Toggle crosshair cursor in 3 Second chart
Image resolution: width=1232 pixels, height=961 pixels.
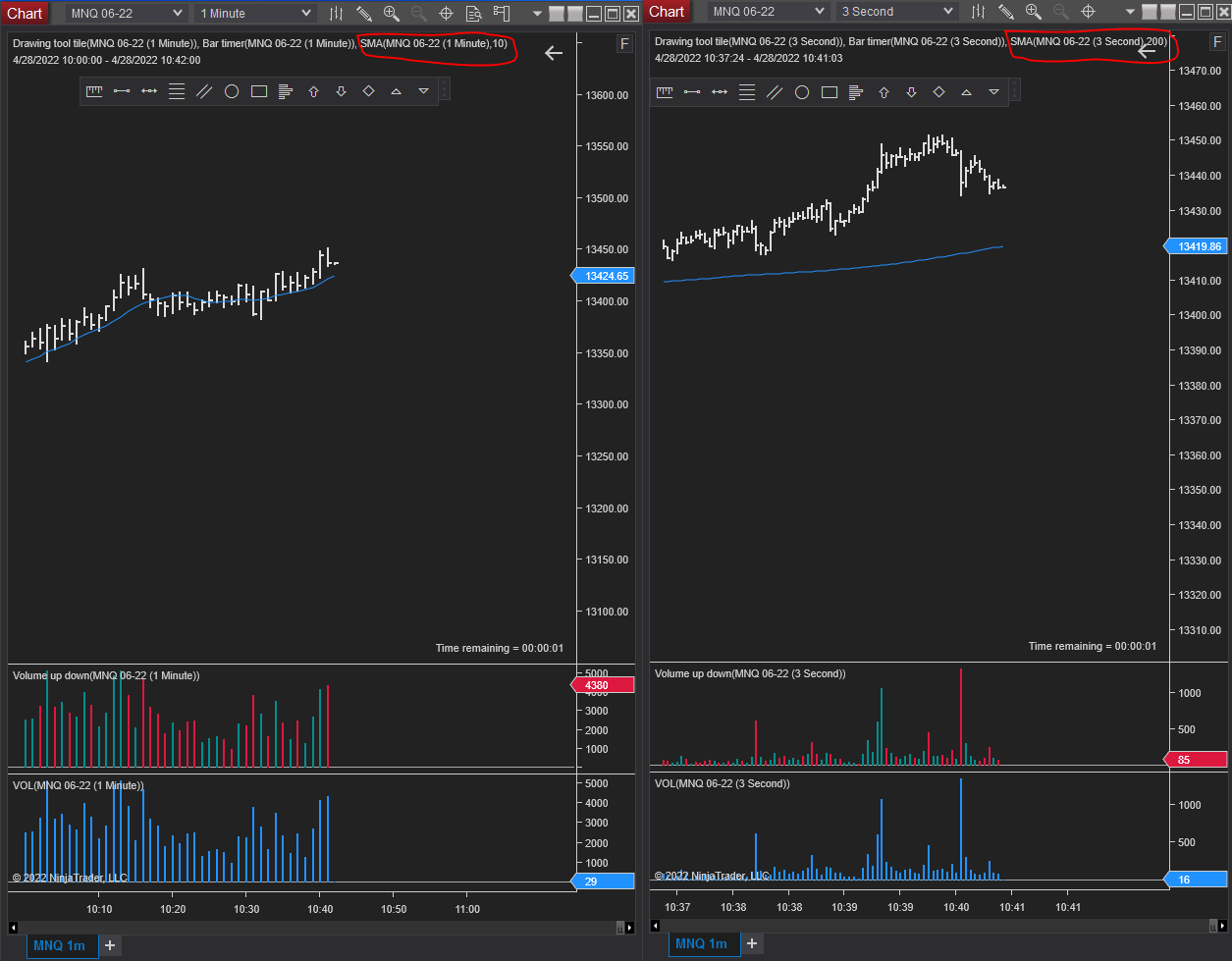coord(1088,12)
